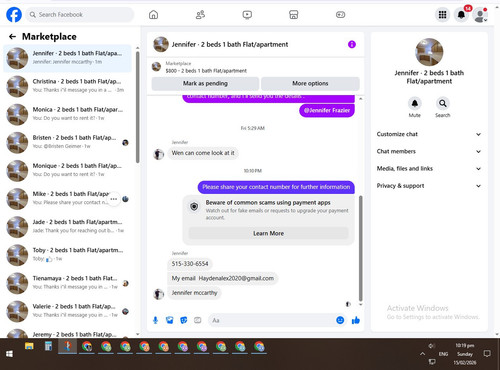500x370 pixels.
Task: Expand the Customize chat section
Action: [x=429, y=134]
